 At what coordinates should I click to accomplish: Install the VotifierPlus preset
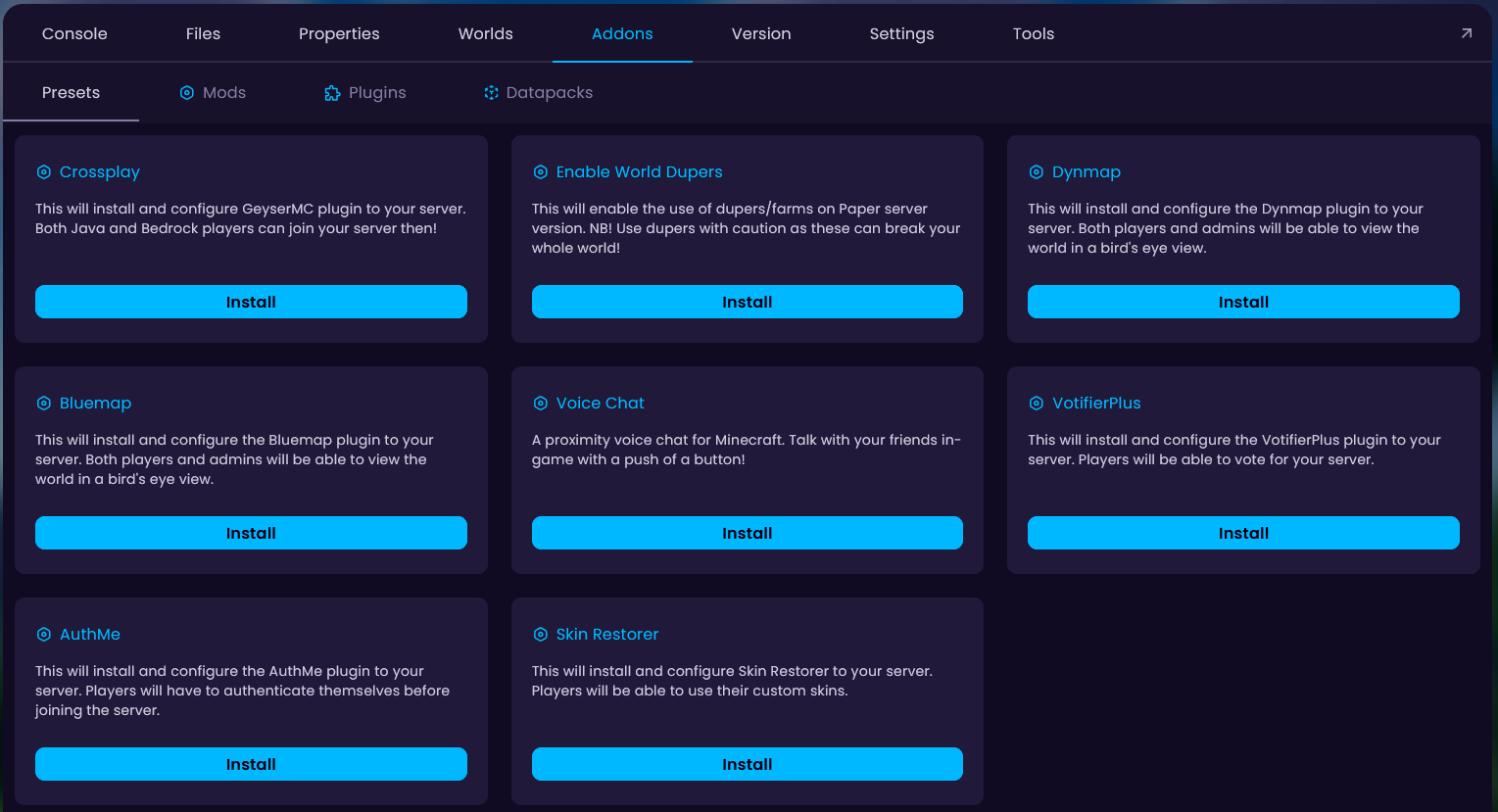[1243, 533]
